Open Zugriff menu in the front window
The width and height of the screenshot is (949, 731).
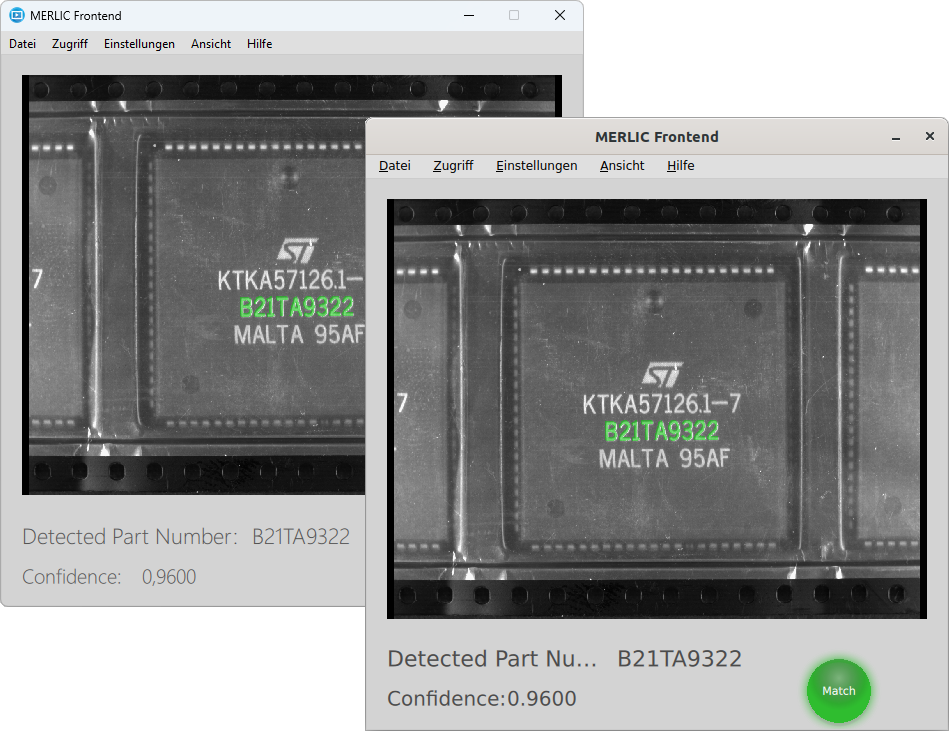(x=453, y=166)
